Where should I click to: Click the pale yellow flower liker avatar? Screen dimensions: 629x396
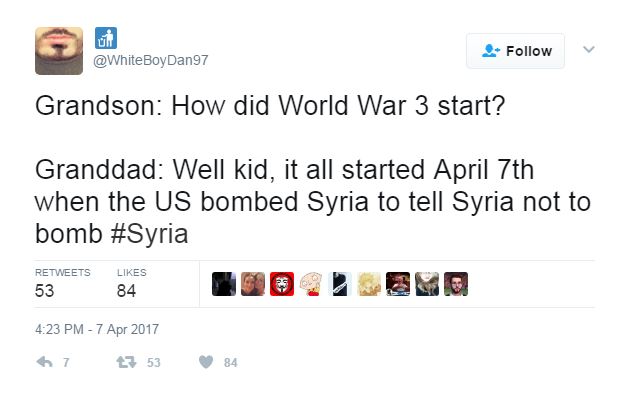369,284
